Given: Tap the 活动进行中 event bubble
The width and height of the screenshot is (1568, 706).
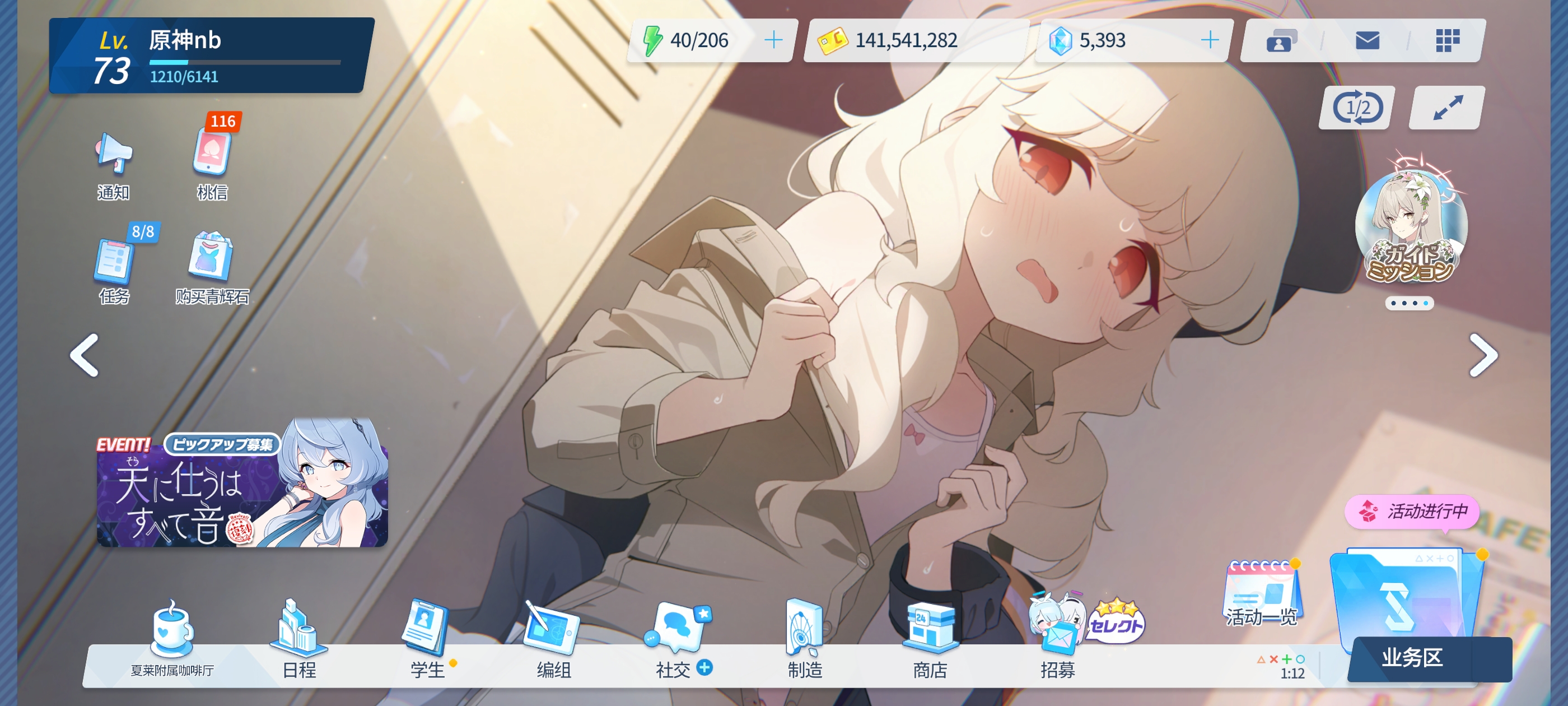Looking at the screenshot, I should [1412, 512].
